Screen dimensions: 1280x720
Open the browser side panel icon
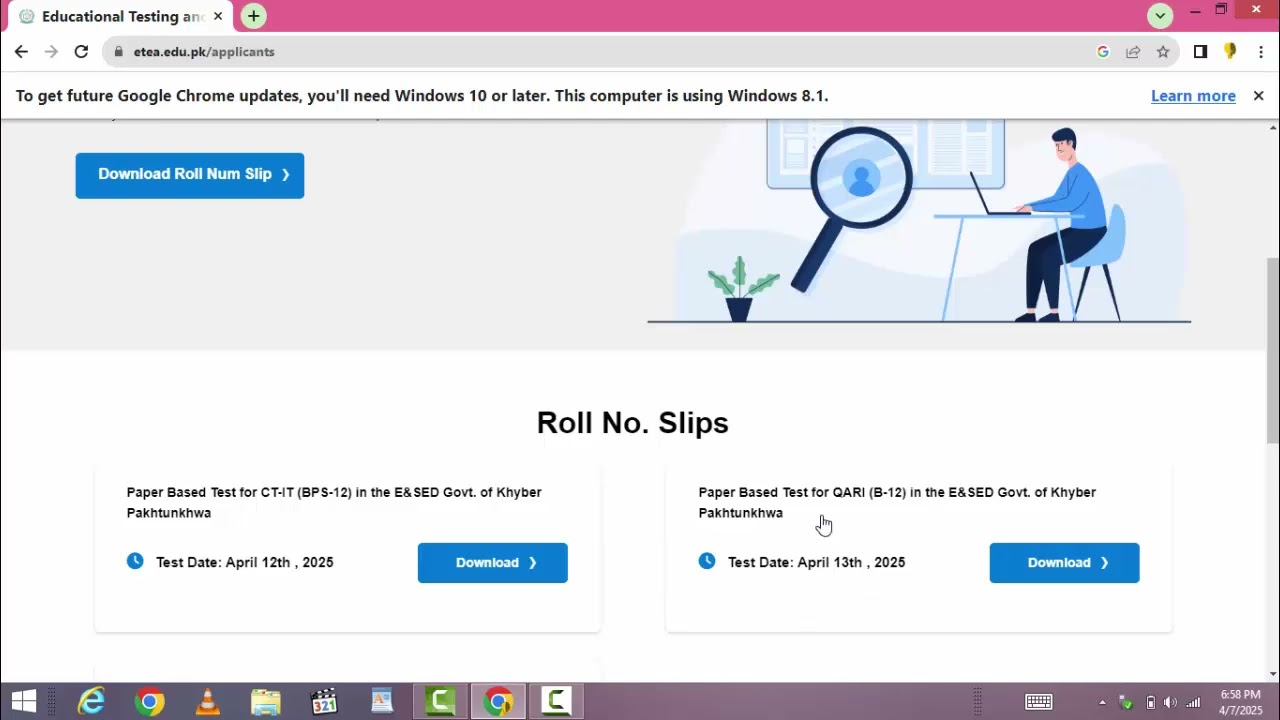[1200, 52]
